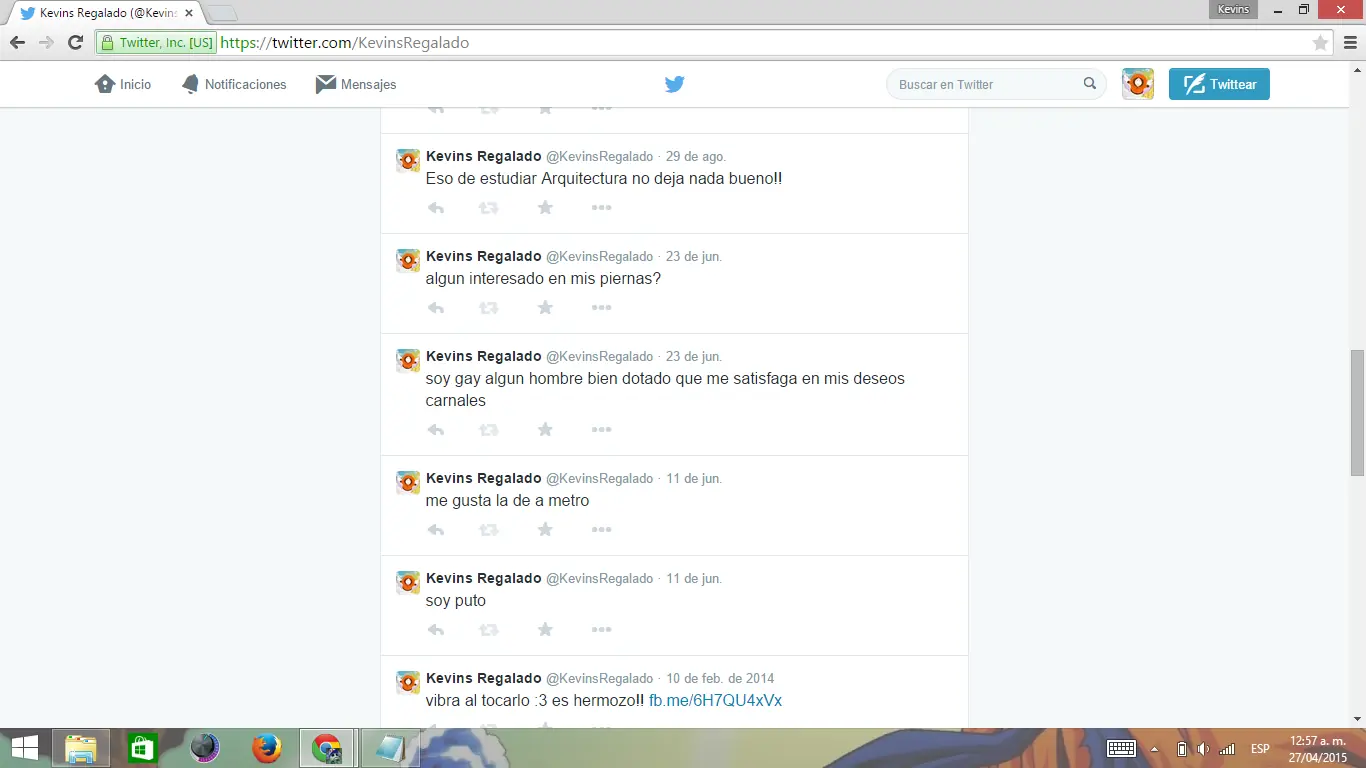Click the page vertical scrollbar thumb
The width and height of the screenshot is (1366, 768).
(1357, 412)
